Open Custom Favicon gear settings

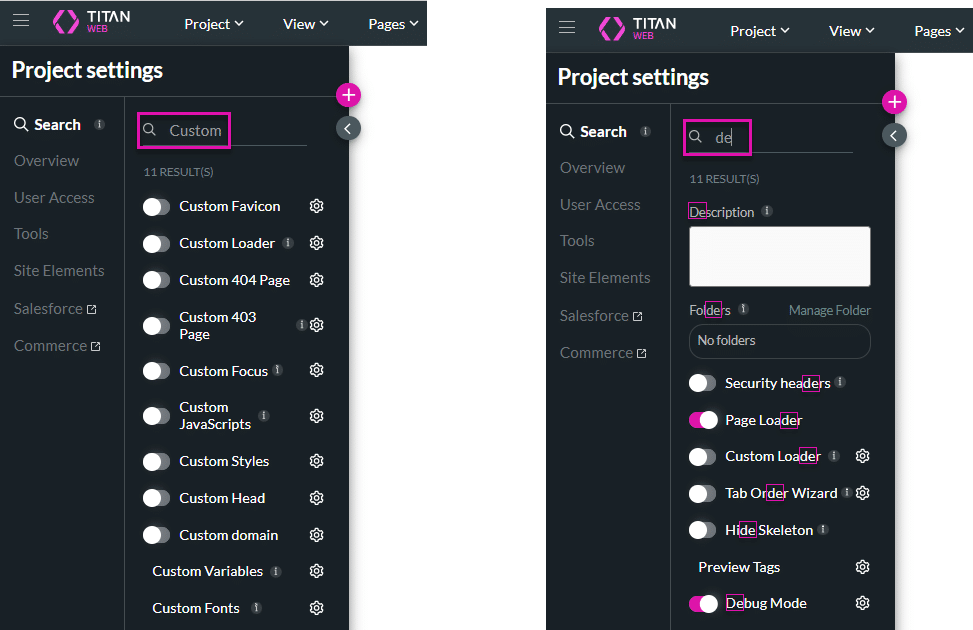317,206
